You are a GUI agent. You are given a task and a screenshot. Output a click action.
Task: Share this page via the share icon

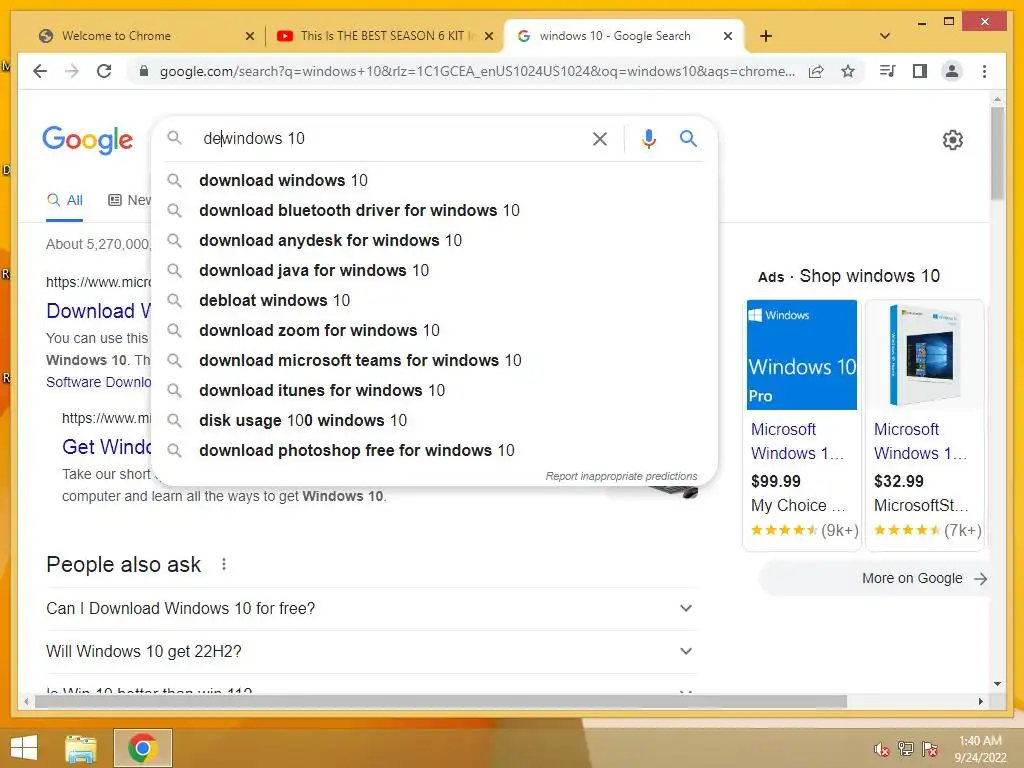point(816,71)
